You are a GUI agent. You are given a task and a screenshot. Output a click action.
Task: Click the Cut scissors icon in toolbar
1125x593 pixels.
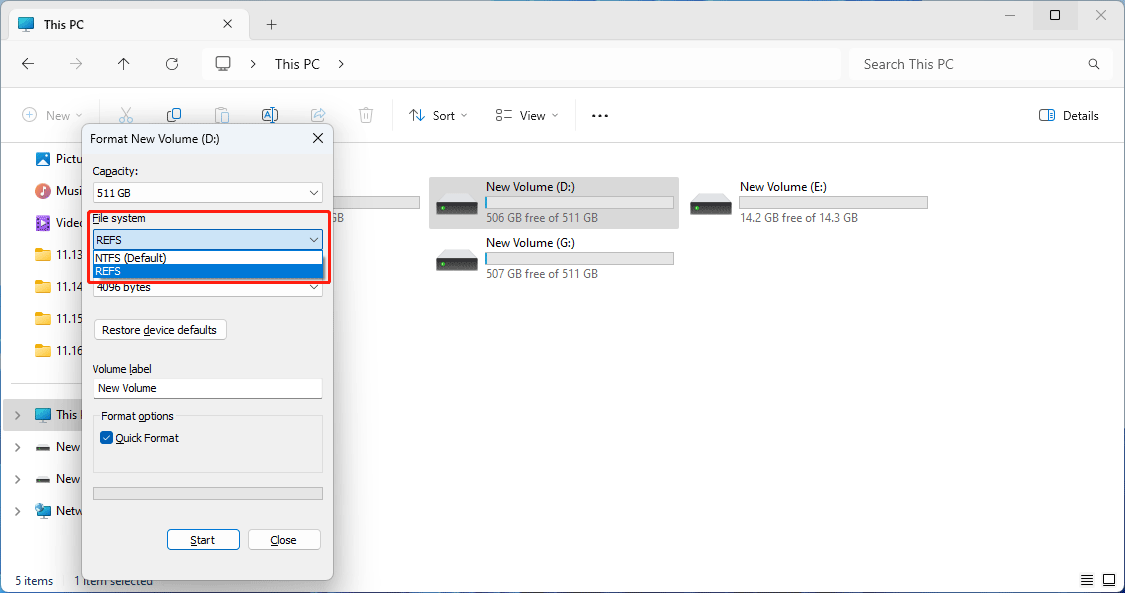pos(126,115)
